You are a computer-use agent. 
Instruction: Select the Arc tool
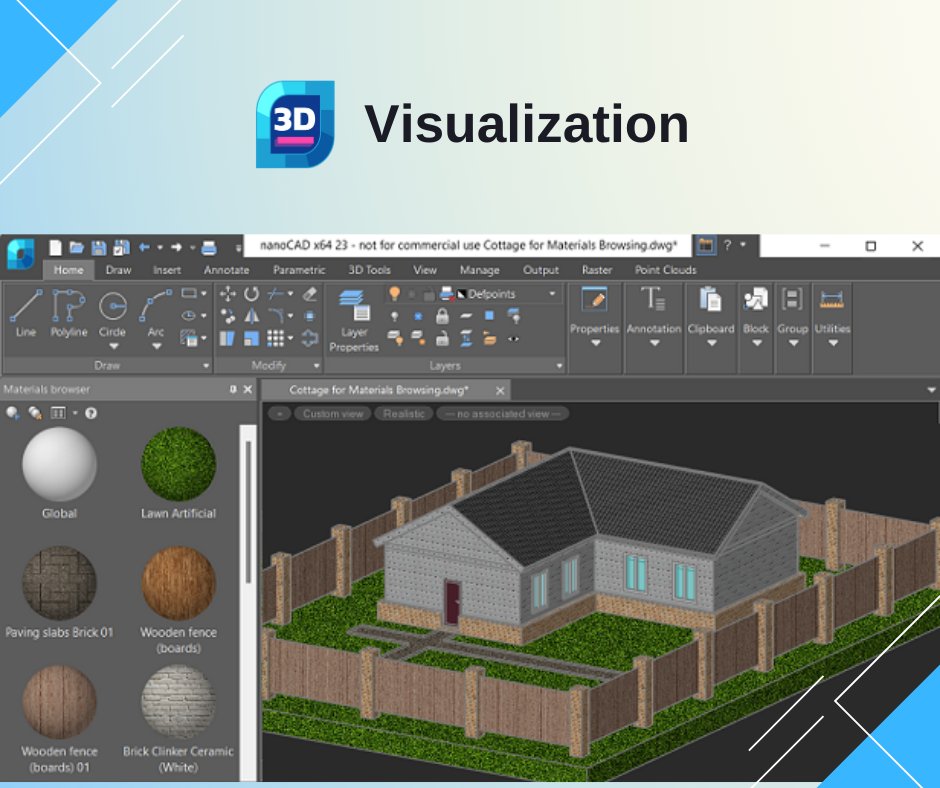click(x=155, y=313)
